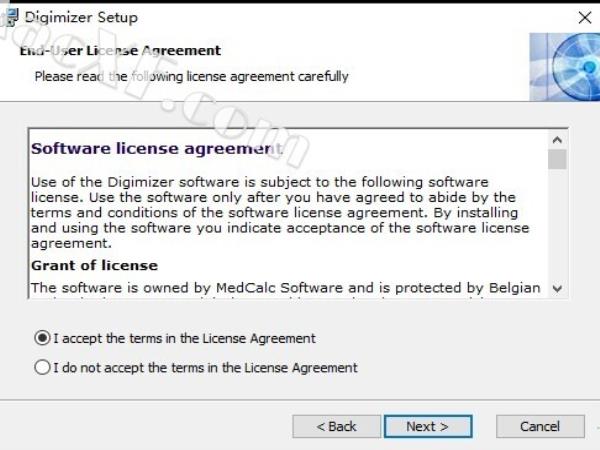Go back with the "< Back" button
600x450 pixels.
point(336,426)
